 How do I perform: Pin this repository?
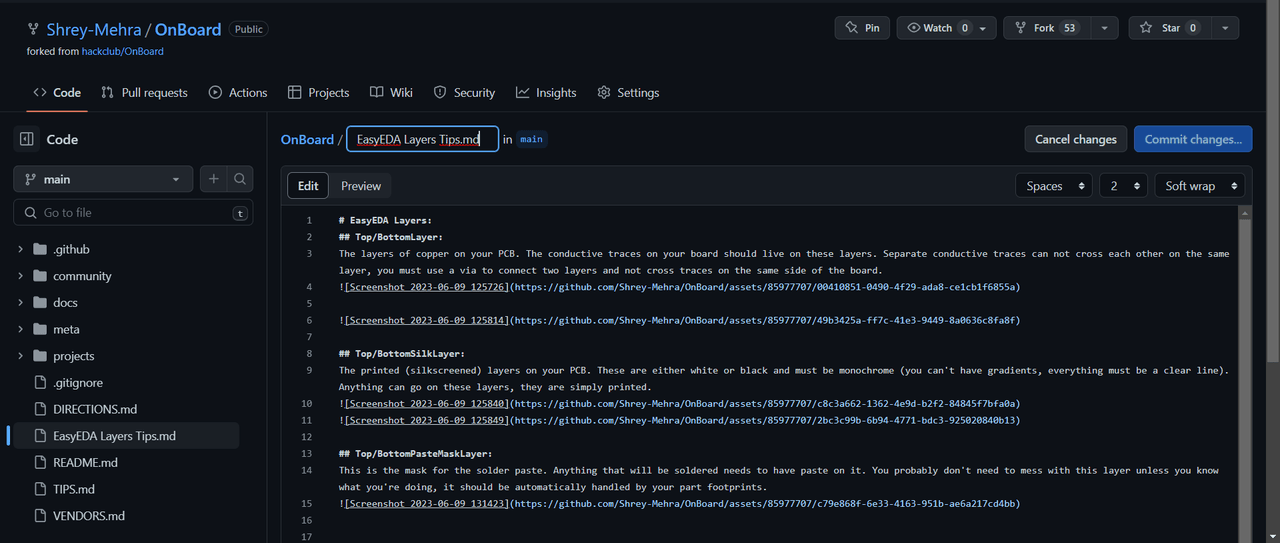tap(862, 28)
